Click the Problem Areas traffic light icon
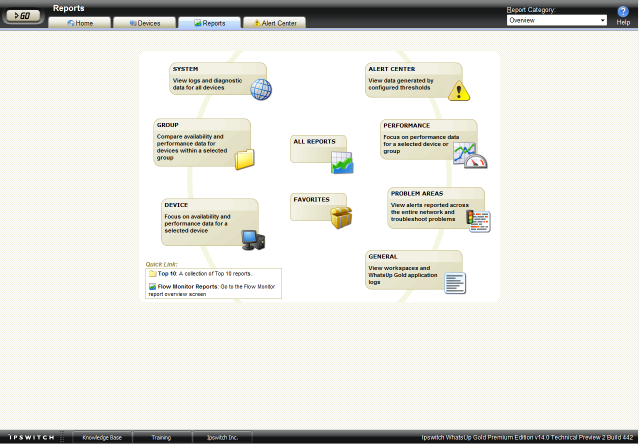 coord(479,222)
